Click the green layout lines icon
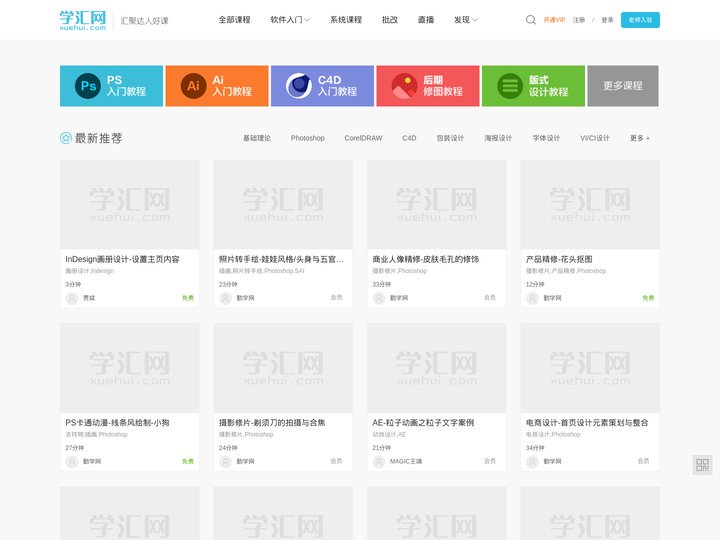Viewport: 720px width, 540px height. tap(510, 86)
